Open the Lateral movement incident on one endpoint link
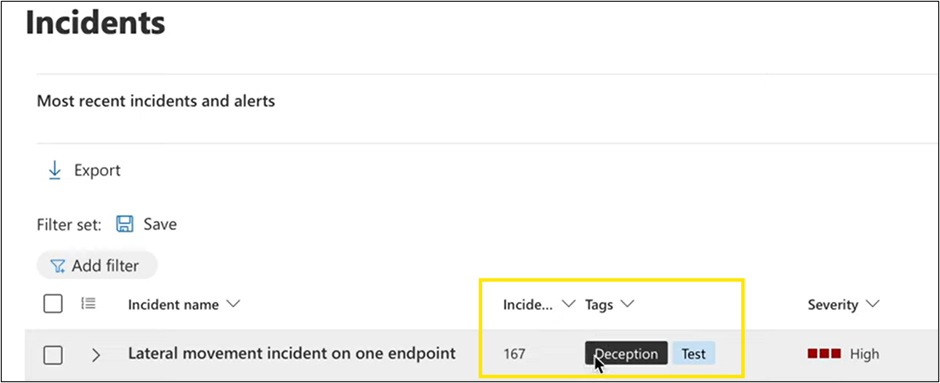The width and height of the screenshot is (940, 383). tap(292, 353)
